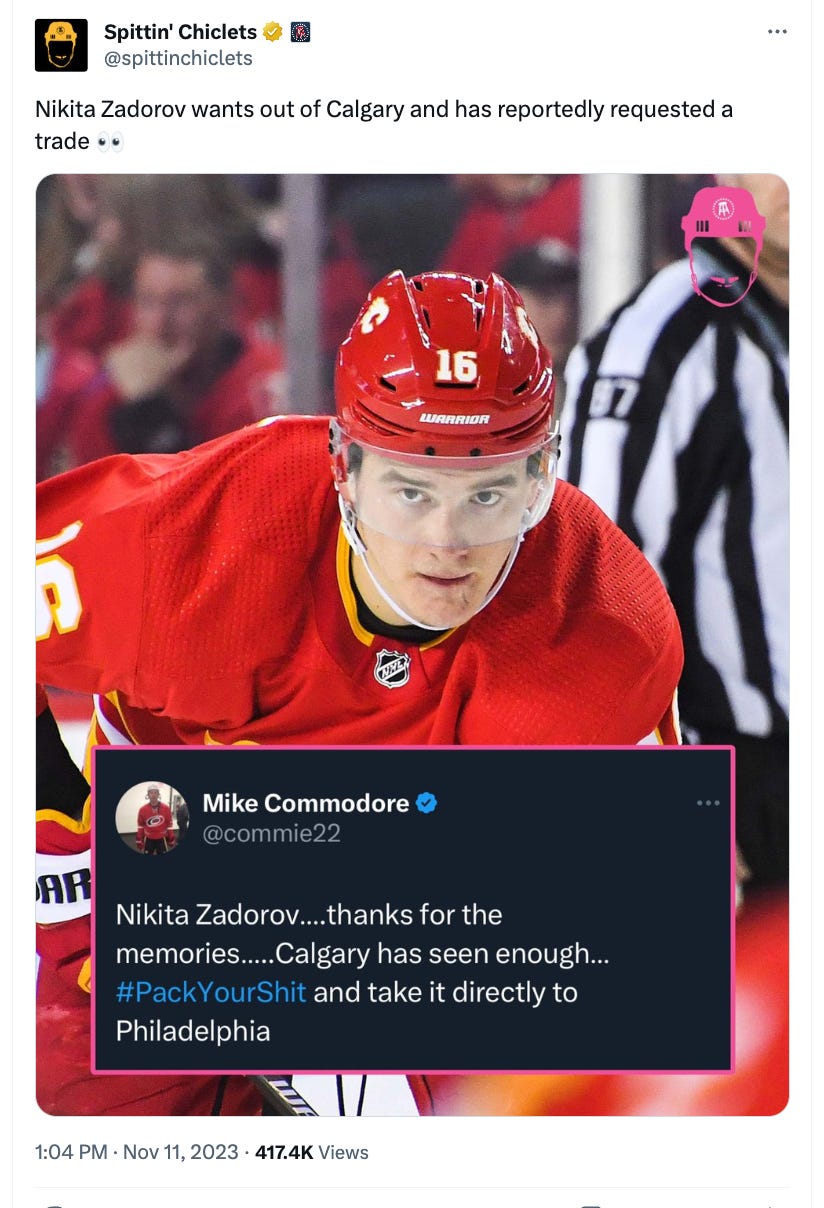This screenshot has width=824, height=1208.
Task: Click the pink Spittin' Chiclets watermark logo
Action: 722,245
